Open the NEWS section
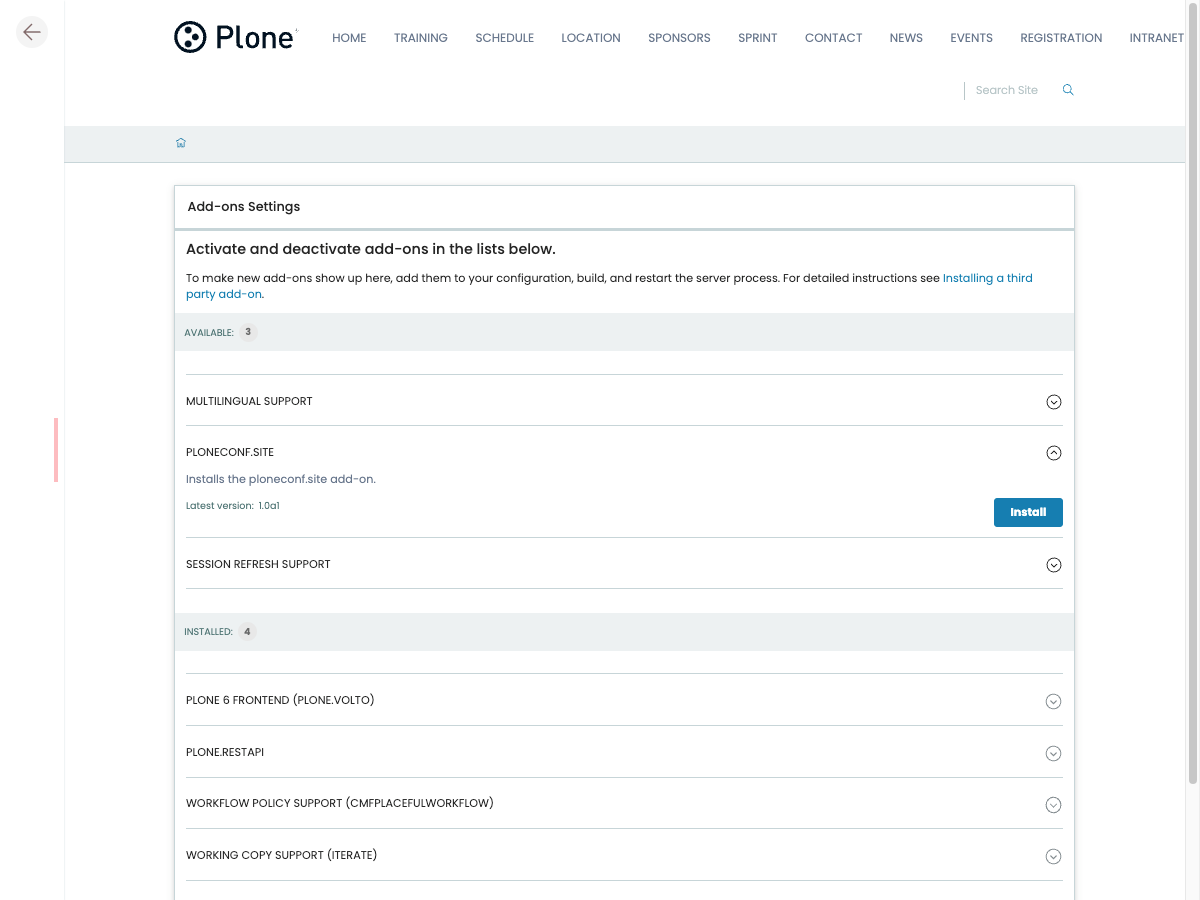The height and width of the screenshot is (900, 1200). click(906, 38)
